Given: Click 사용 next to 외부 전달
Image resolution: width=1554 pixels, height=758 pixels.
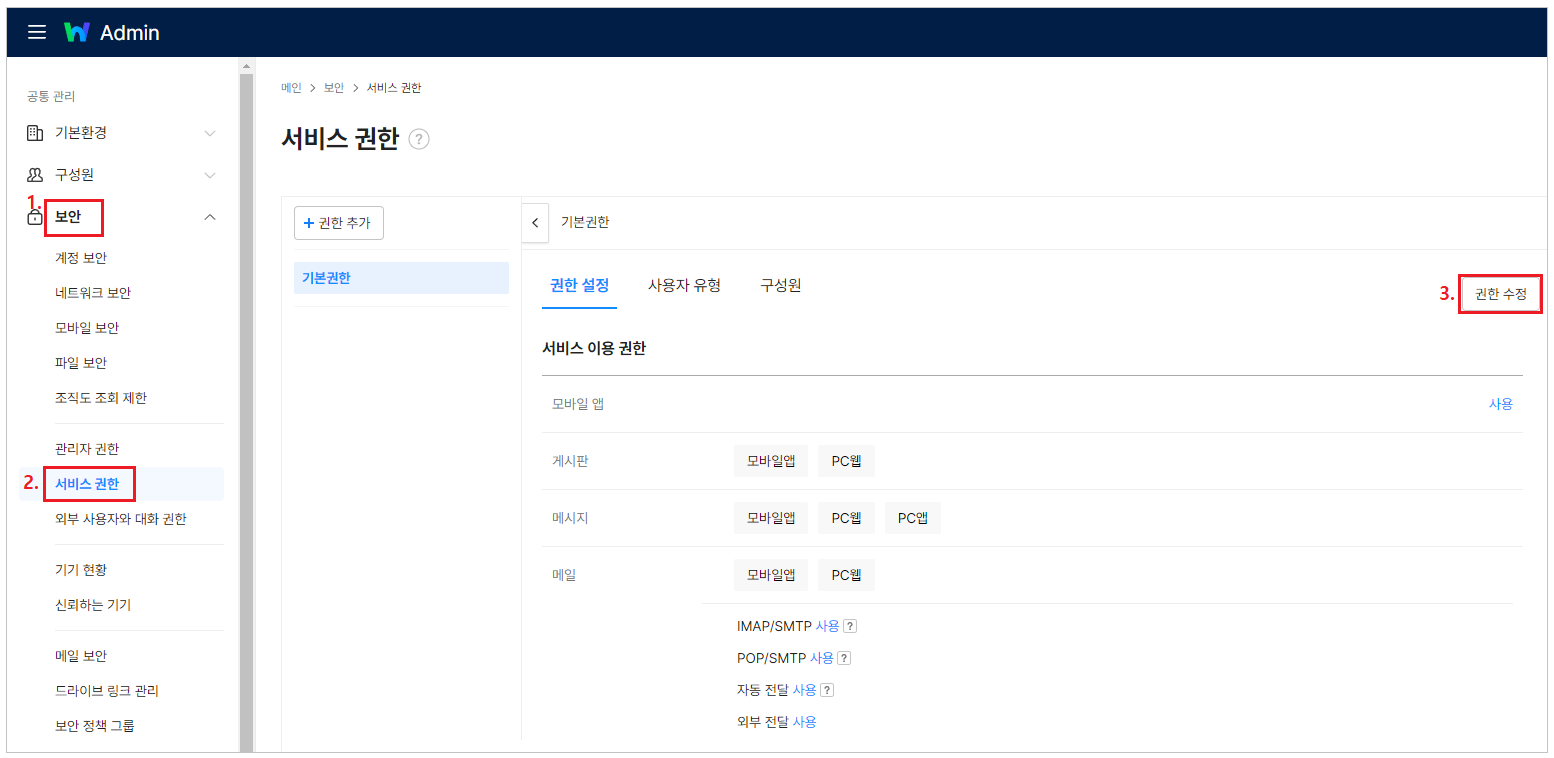Looking at the screenshot, I should 805,722.
